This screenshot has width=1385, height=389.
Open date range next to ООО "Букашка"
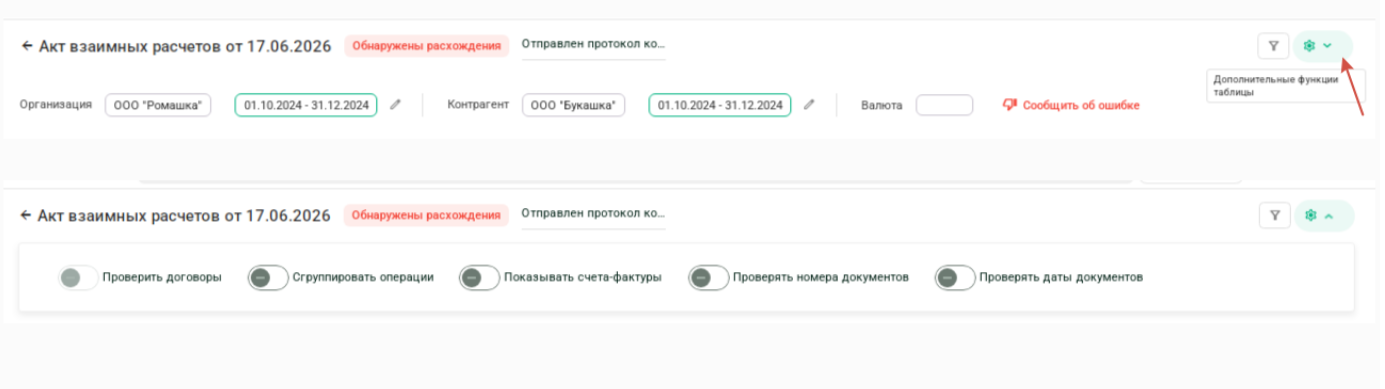720,104
